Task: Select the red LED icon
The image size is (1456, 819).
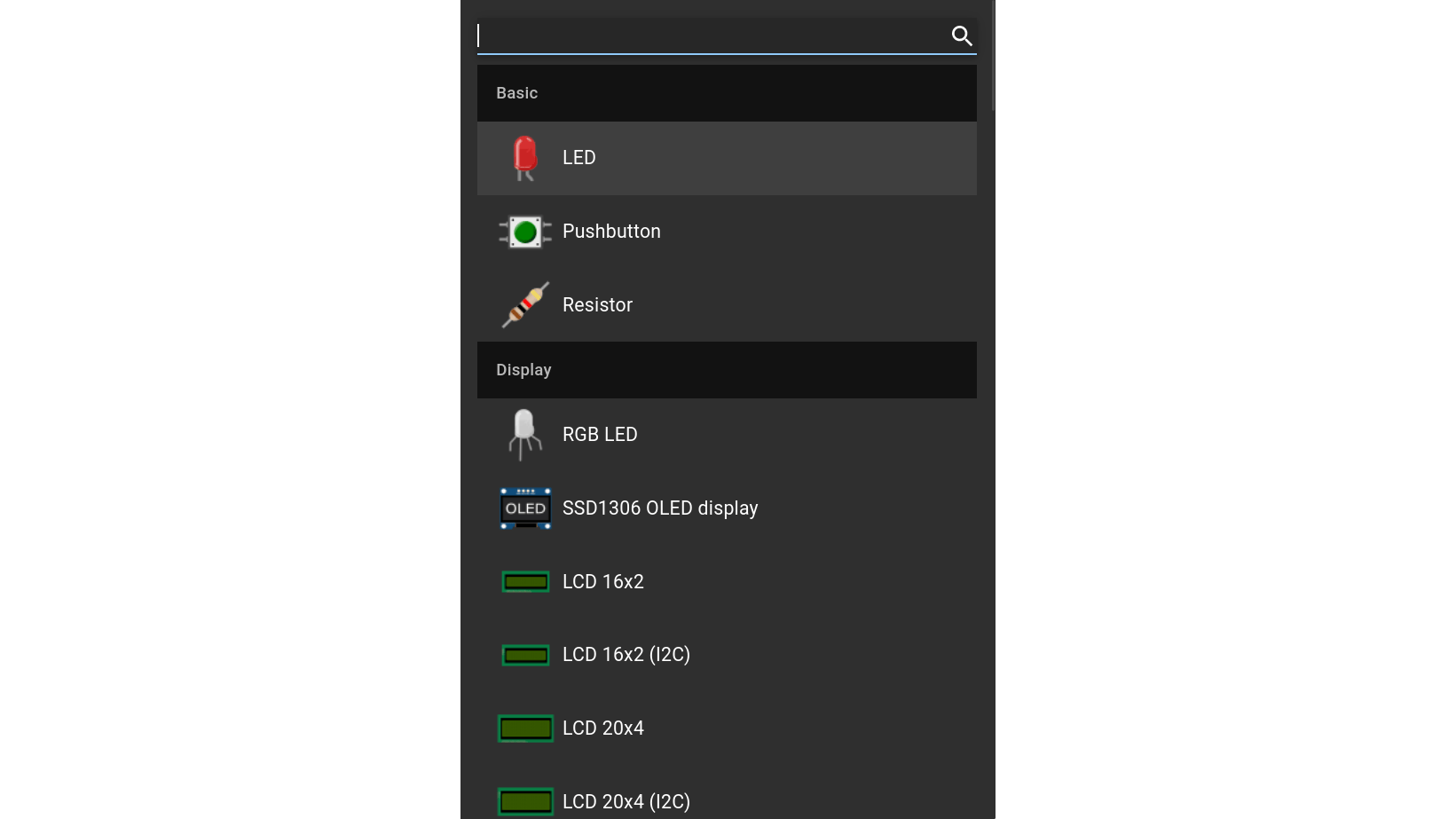Action: [x=525, y=158]
